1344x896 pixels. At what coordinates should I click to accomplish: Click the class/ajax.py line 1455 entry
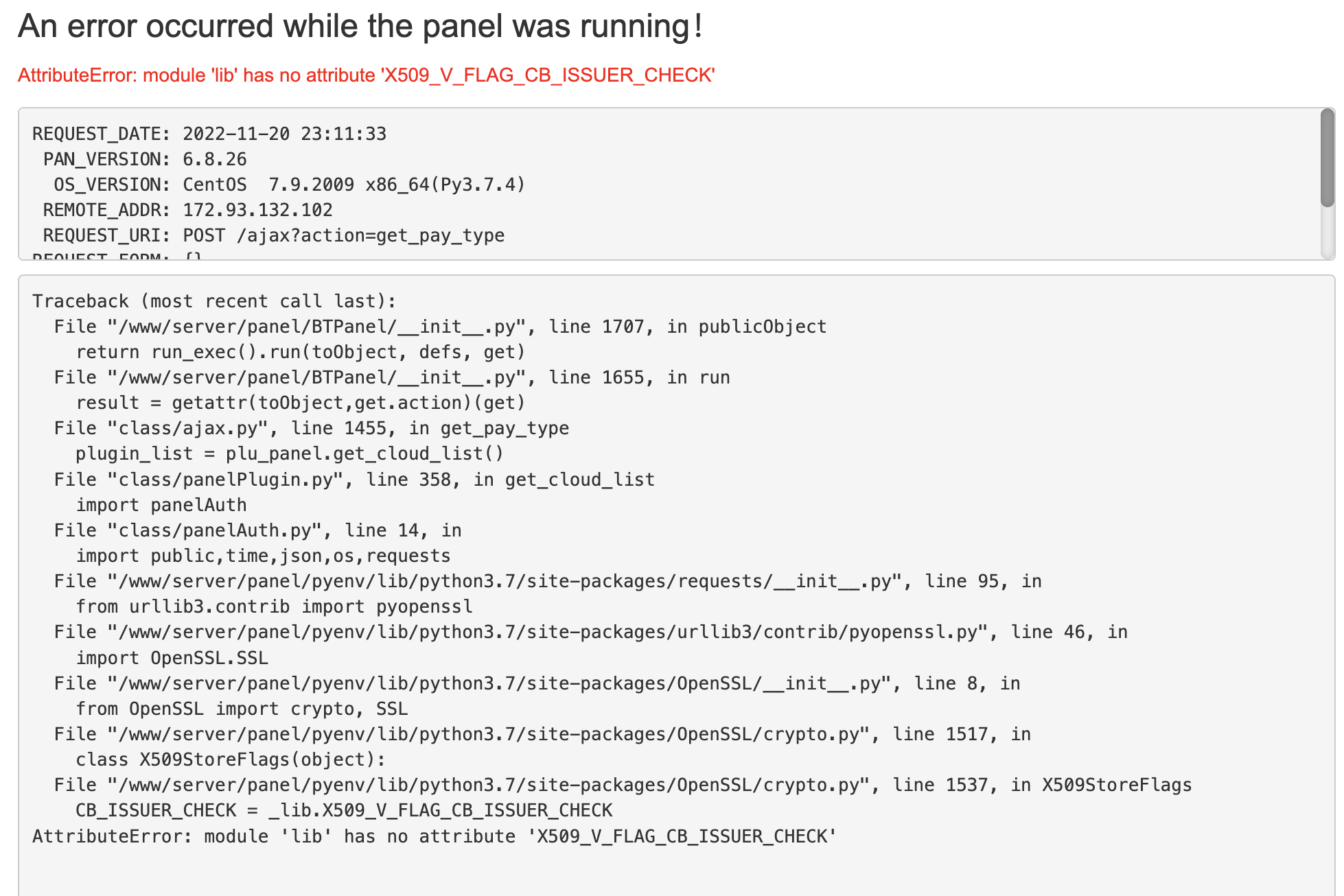coord(311,428)
